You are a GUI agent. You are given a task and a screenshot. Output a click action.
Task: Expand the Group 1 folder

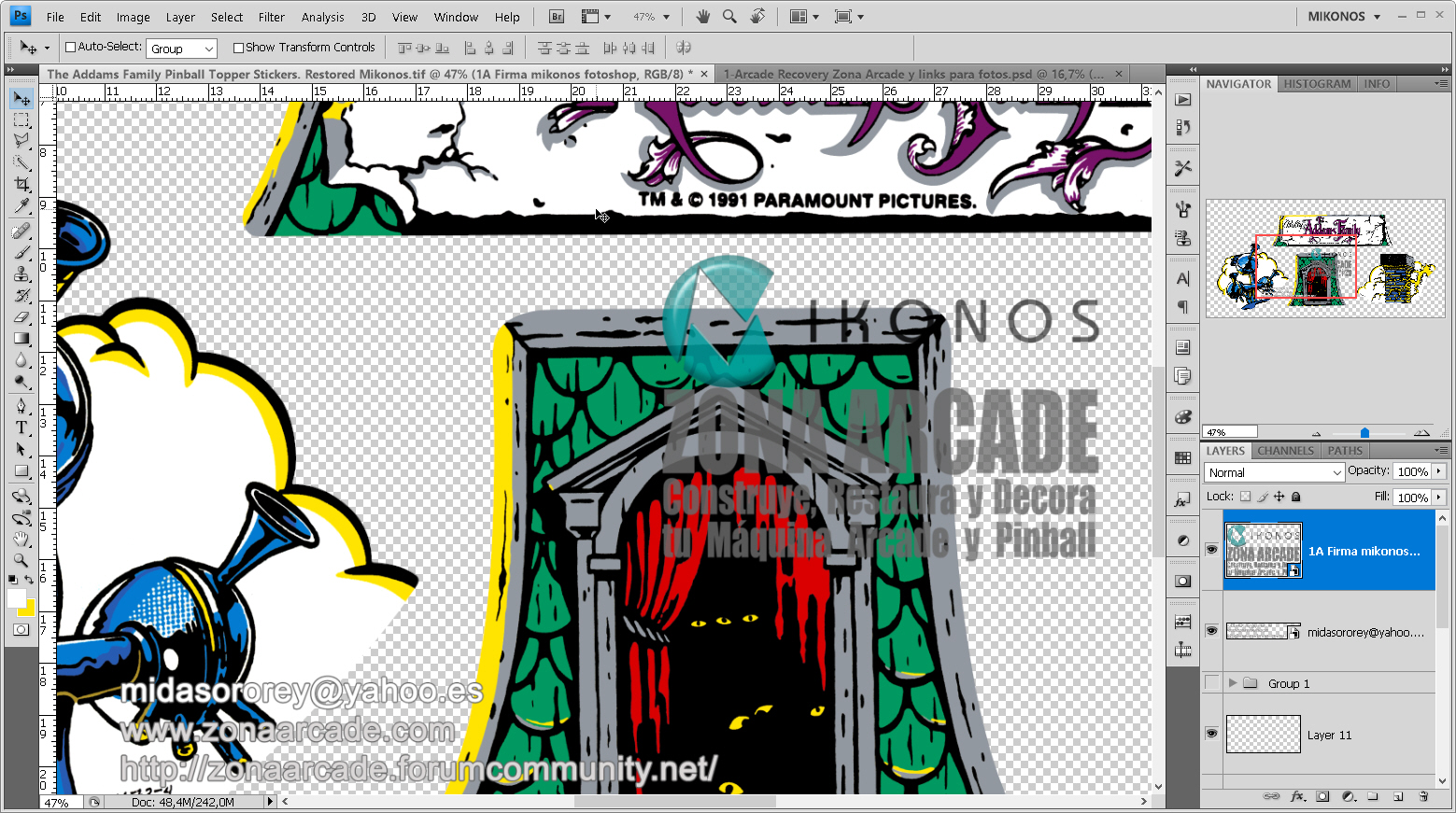point(1233,683)
